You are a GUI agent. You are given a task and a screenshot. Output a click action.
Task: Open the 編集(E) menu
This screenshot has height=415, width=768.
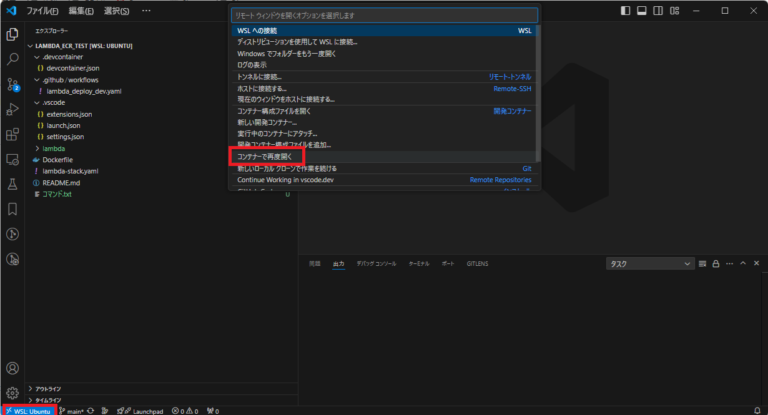[x=81, y=11]
